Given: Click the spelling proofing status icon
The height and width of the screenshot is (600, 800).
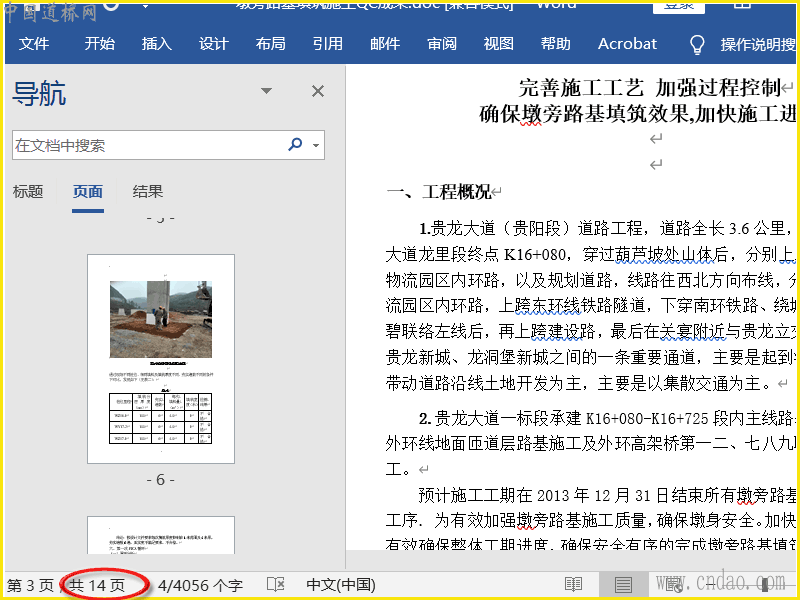Looking at the screenshot, I should [x=276, y=585].
